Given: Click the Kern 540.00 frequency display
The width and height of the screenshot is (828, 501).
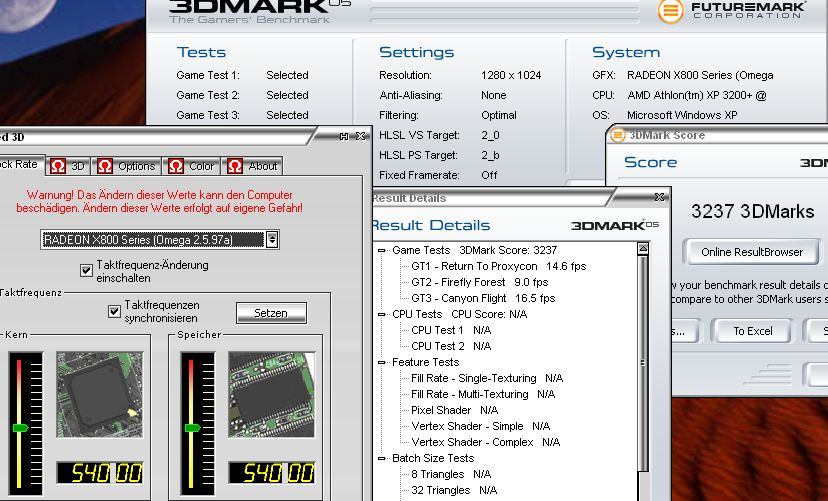Looking at the screenshot, I should click(100, 473).
